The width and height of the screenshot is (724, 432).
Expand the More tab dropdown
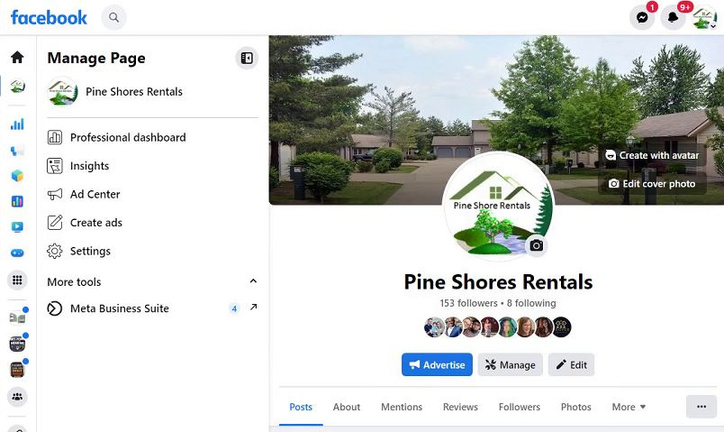coord(628,407)
